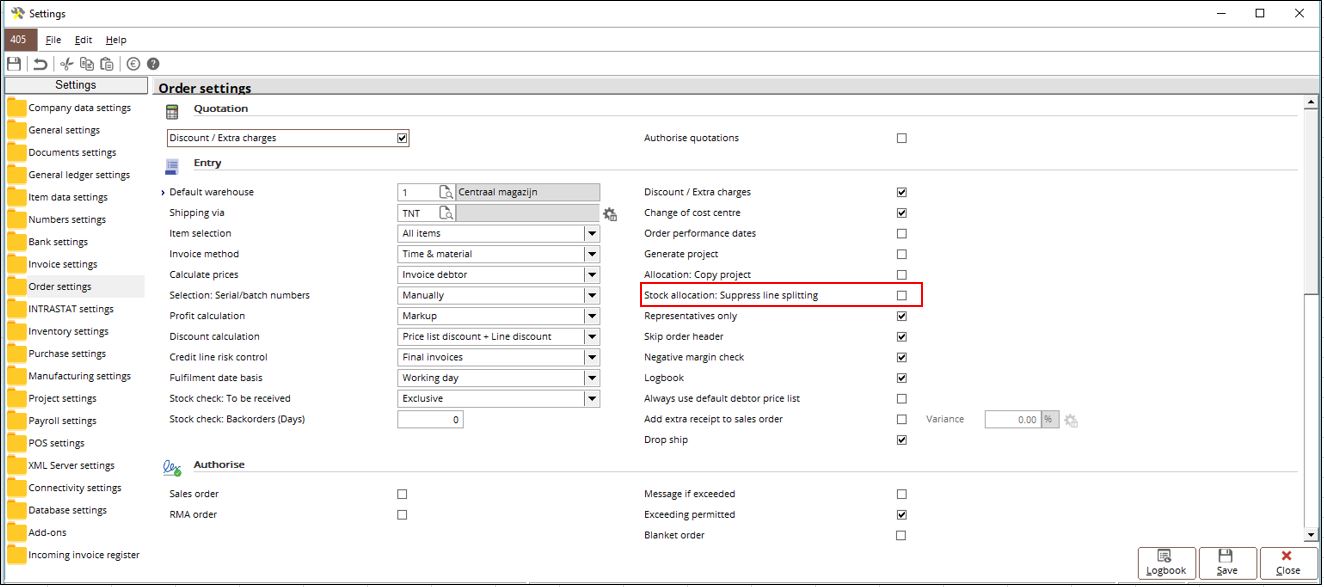Click the Save button at bottom

(x=1227, y=563)
